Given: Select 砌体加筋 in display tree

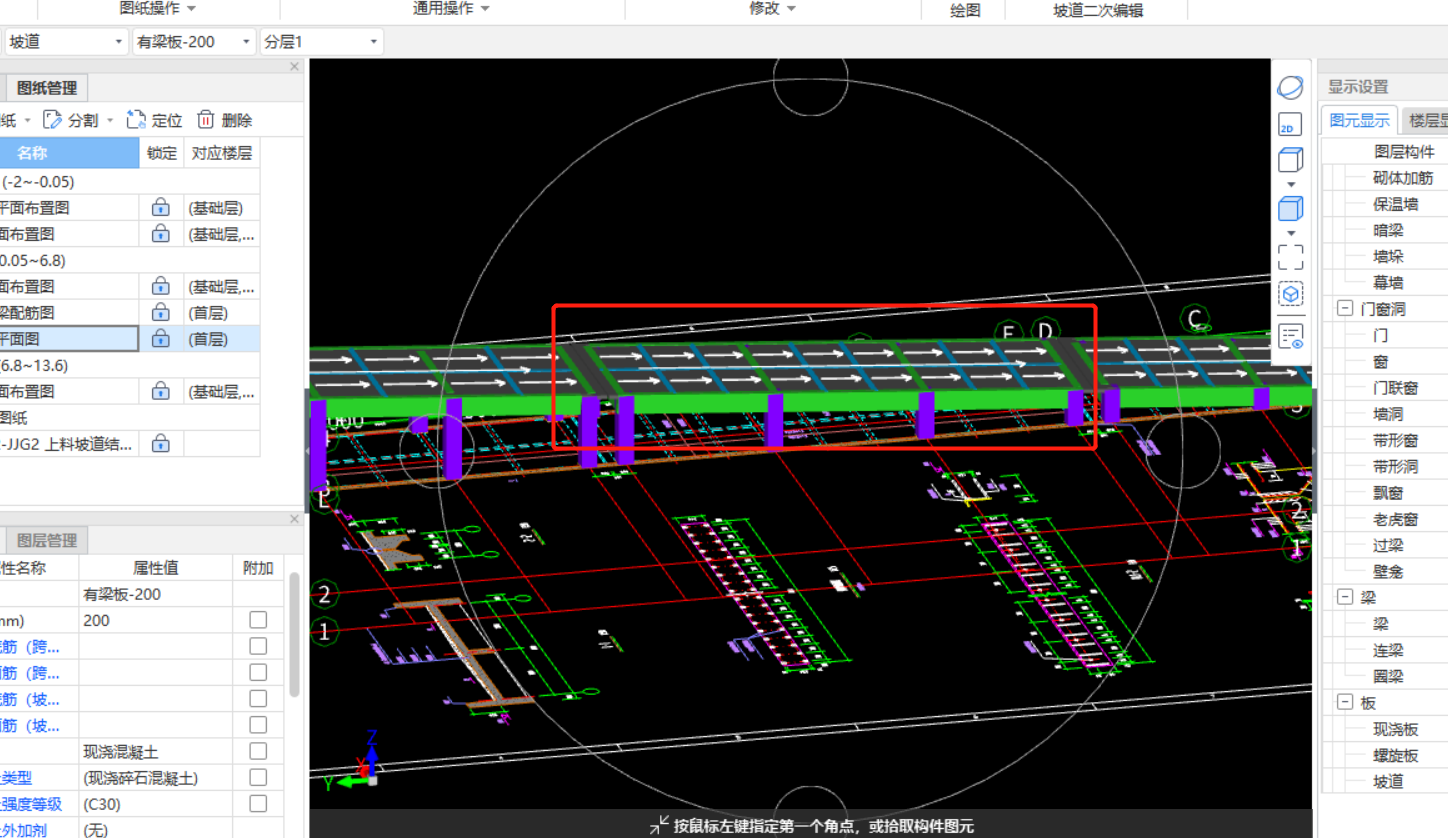Looking at the screenshot, I should tap(1403, 178).
